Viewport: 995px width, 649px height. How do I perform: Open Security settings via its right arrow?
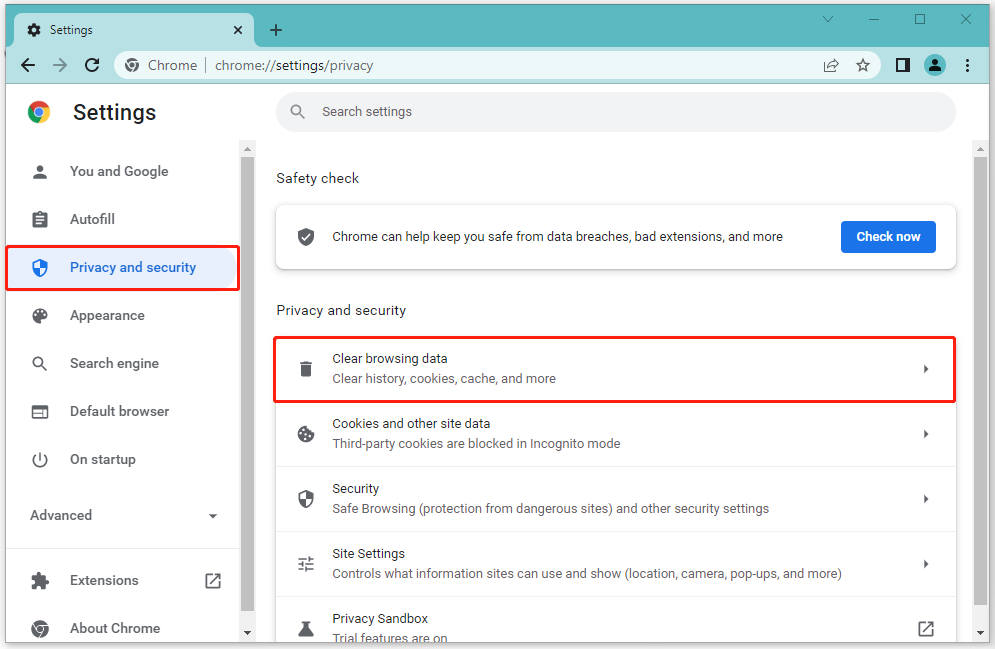tap(926, 498)
